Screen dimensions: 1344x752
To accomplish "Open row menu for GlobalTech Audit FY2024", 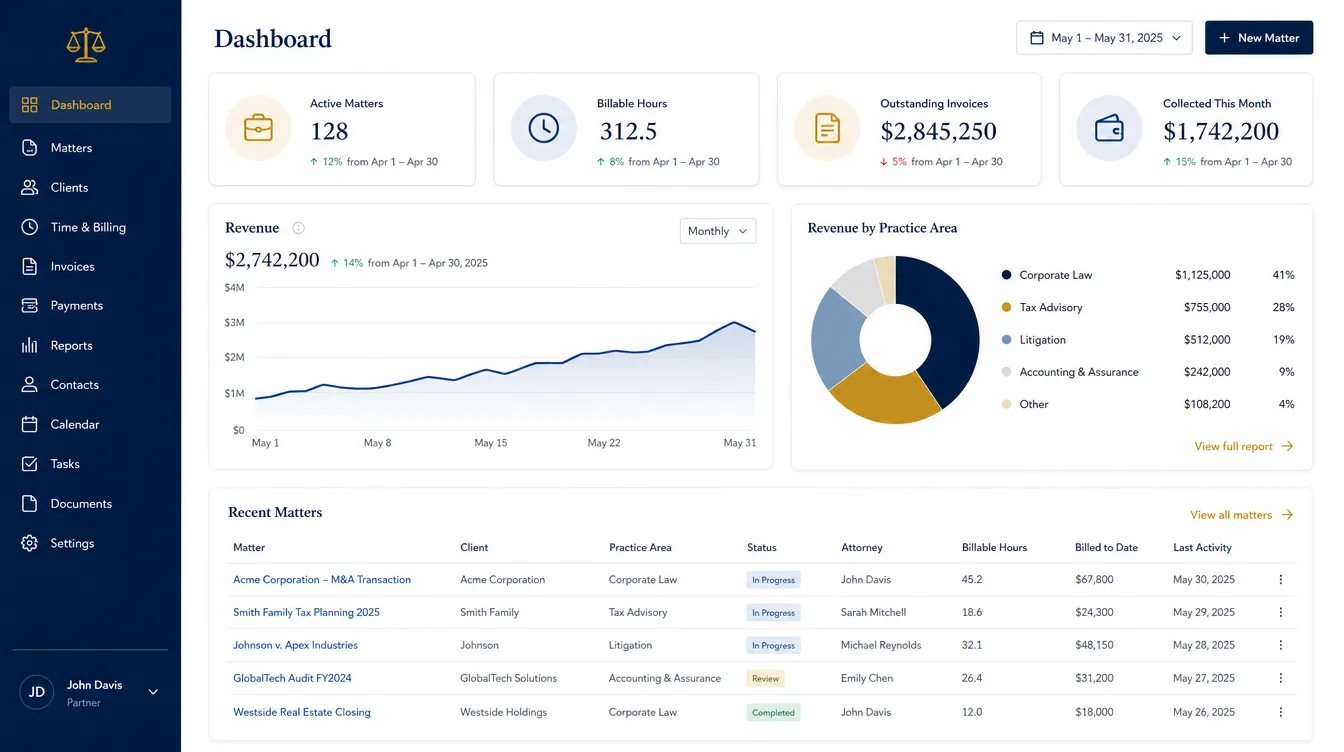I will pos(1280,678).
